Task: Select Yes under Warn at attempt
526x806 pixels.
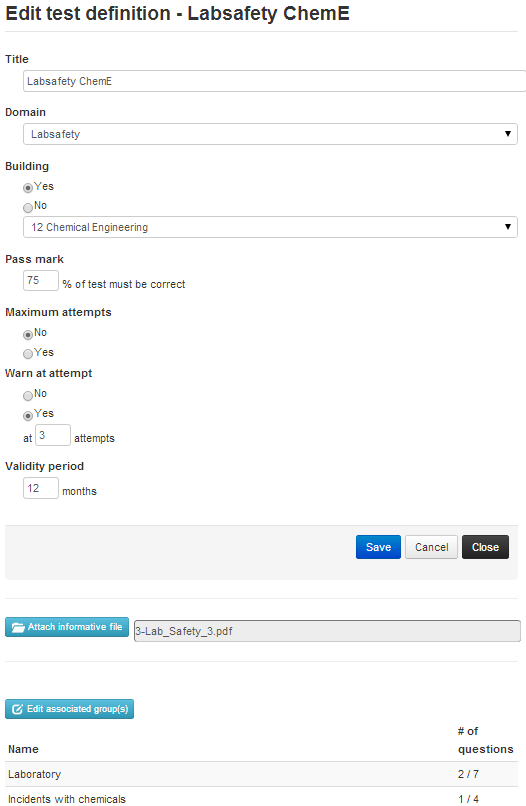Action: click(x=28, y=415)
